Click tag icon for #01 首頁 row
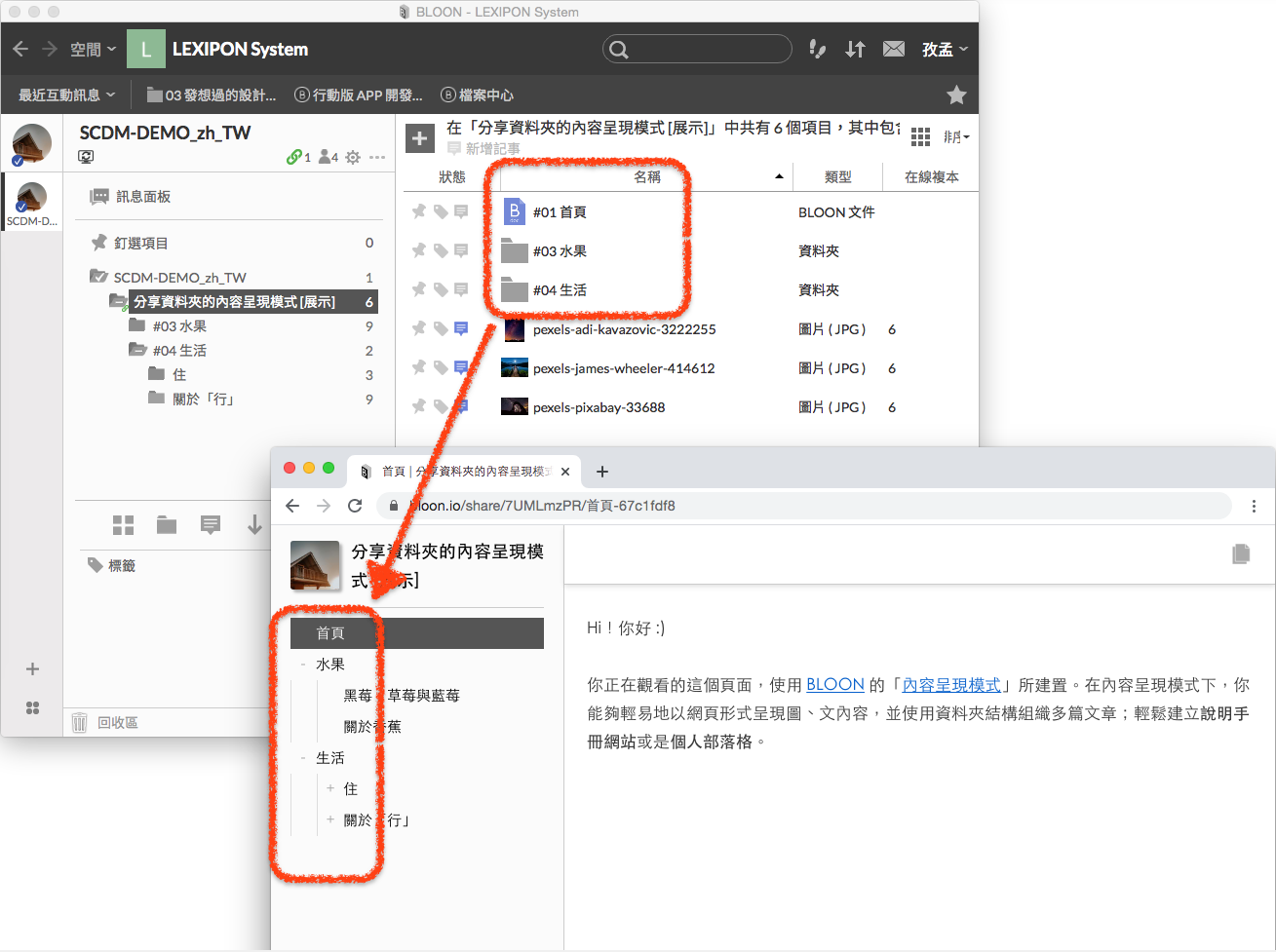The image size is (1276, 952). 441,211
